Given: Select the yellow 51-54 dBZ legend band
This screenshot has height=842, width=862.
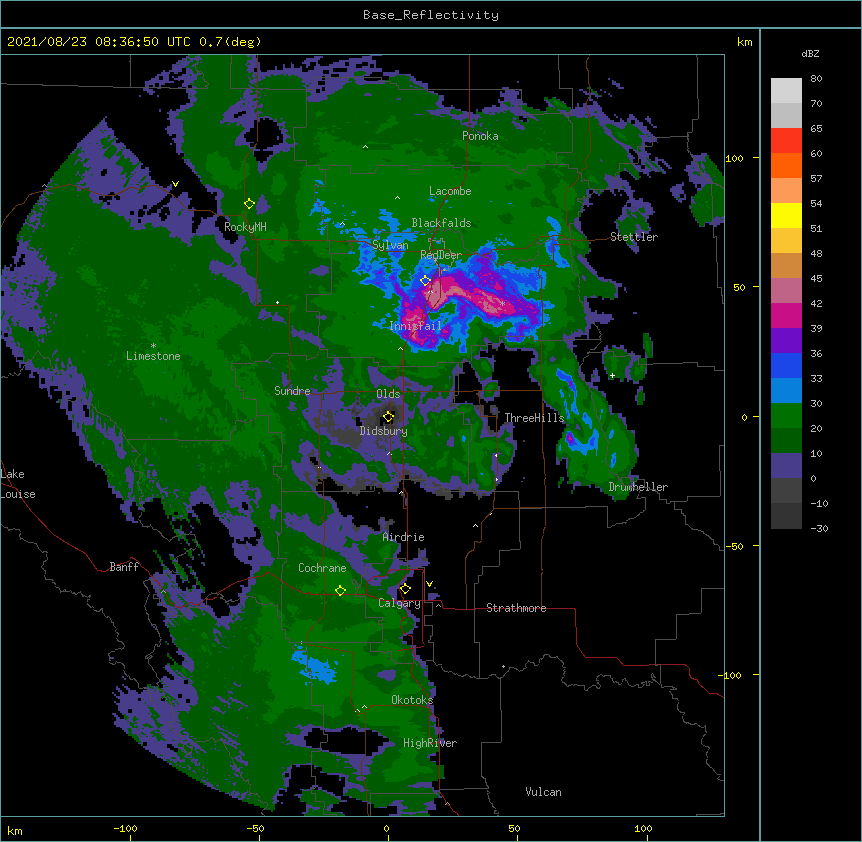Looking at the screenshot, I should click(x=786, y=215).
